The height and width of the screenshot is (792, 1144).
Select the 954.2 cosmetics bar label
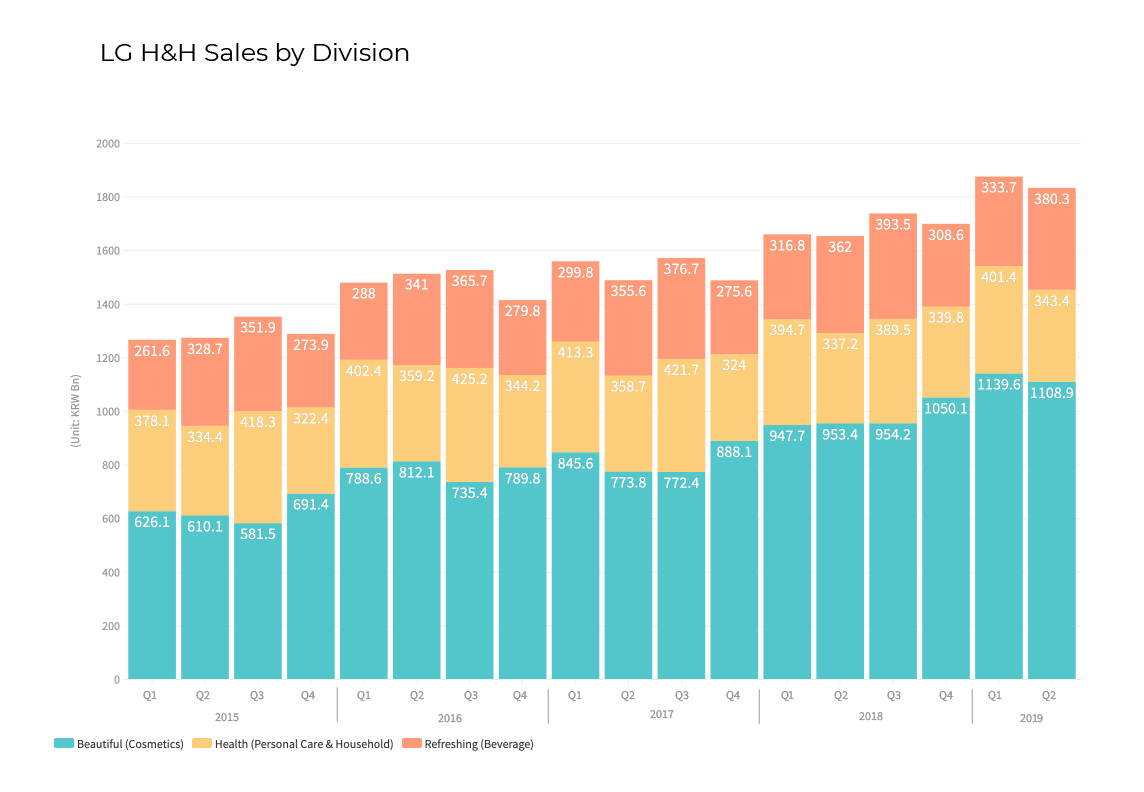click(893, 435)
